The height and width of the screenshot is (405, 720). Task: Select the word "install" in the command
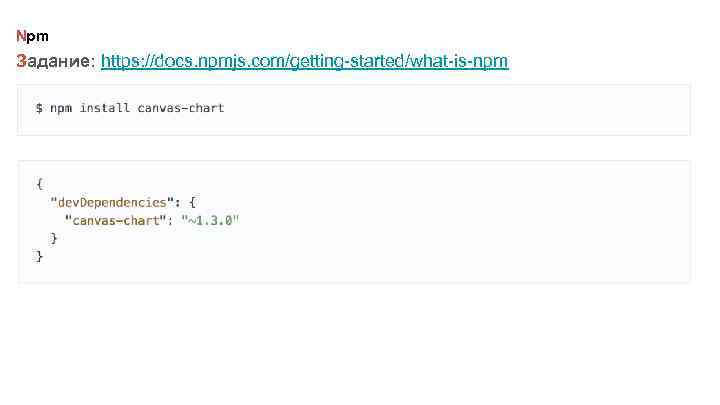pyautogui.click(x=105, y=108)
